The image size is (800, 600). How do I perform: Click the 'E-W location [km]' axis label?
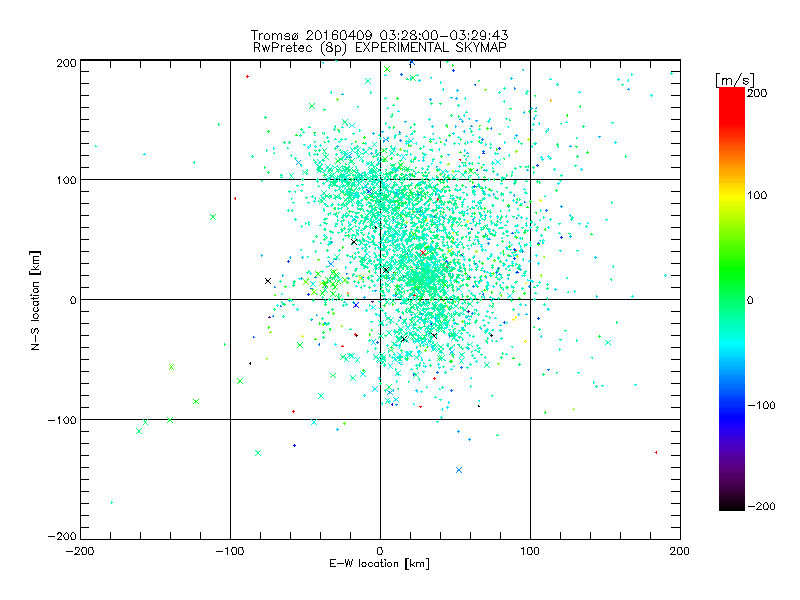[379, 564]
